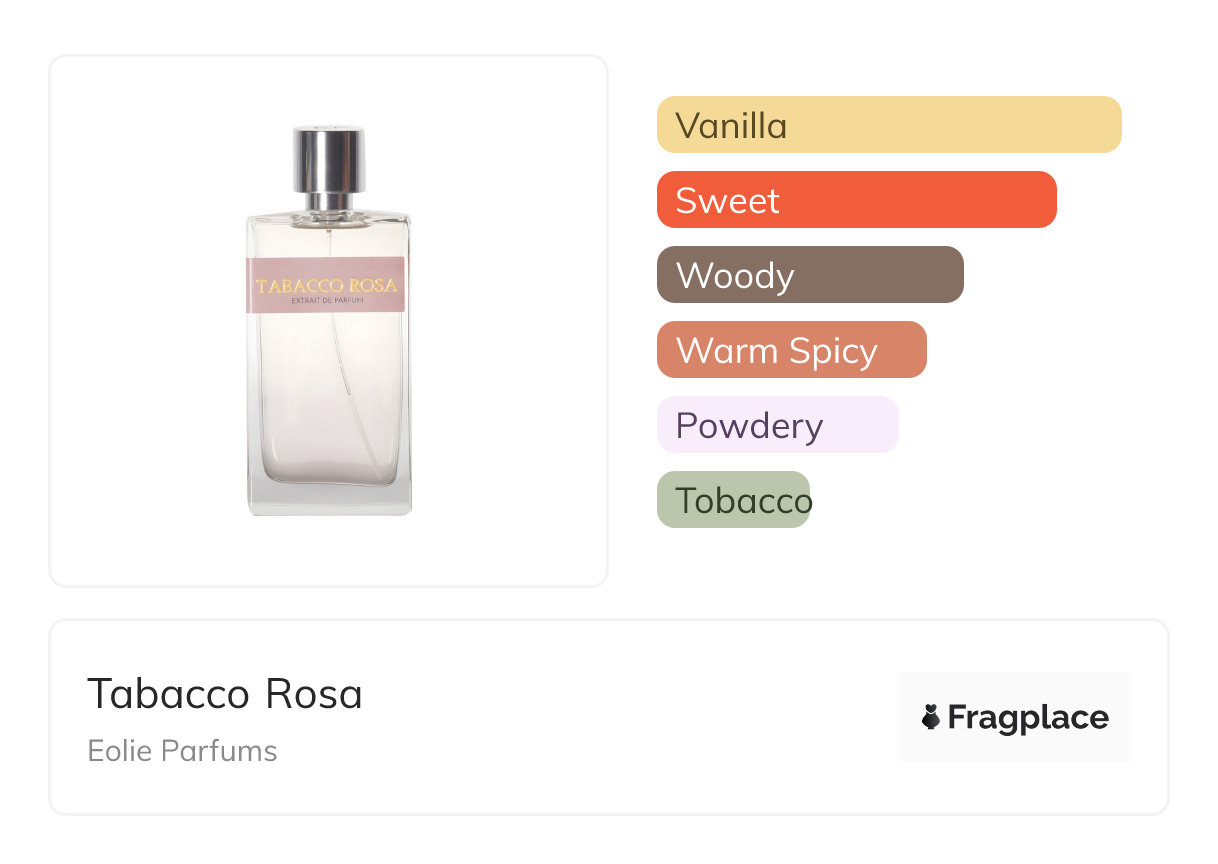Click the green Tobacco accord bar
The width and height of the screenshot is (1218, 864).
click(x=733, y=500)
